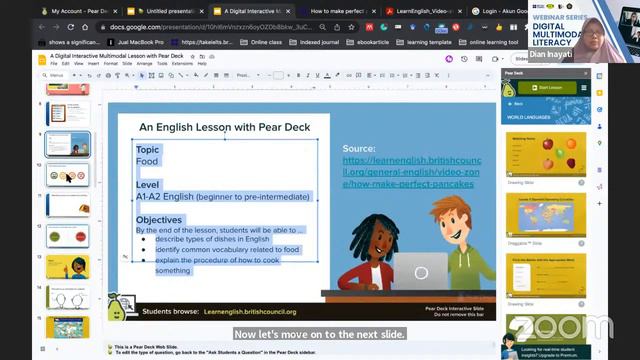The image size is (640, 360).
Task: Click the Insert link icon
Action: click(349, 76)
